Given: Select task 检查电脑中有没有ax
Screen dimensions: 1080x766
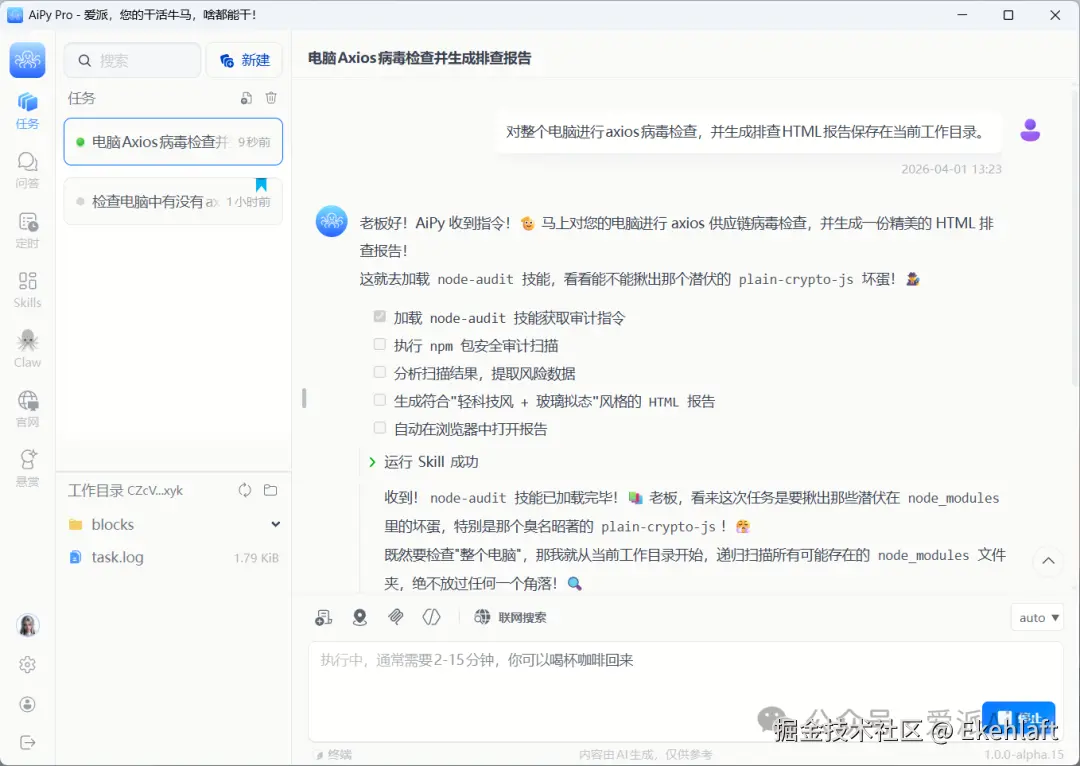Looking at the screenshot, I should (x=173, y=201).
